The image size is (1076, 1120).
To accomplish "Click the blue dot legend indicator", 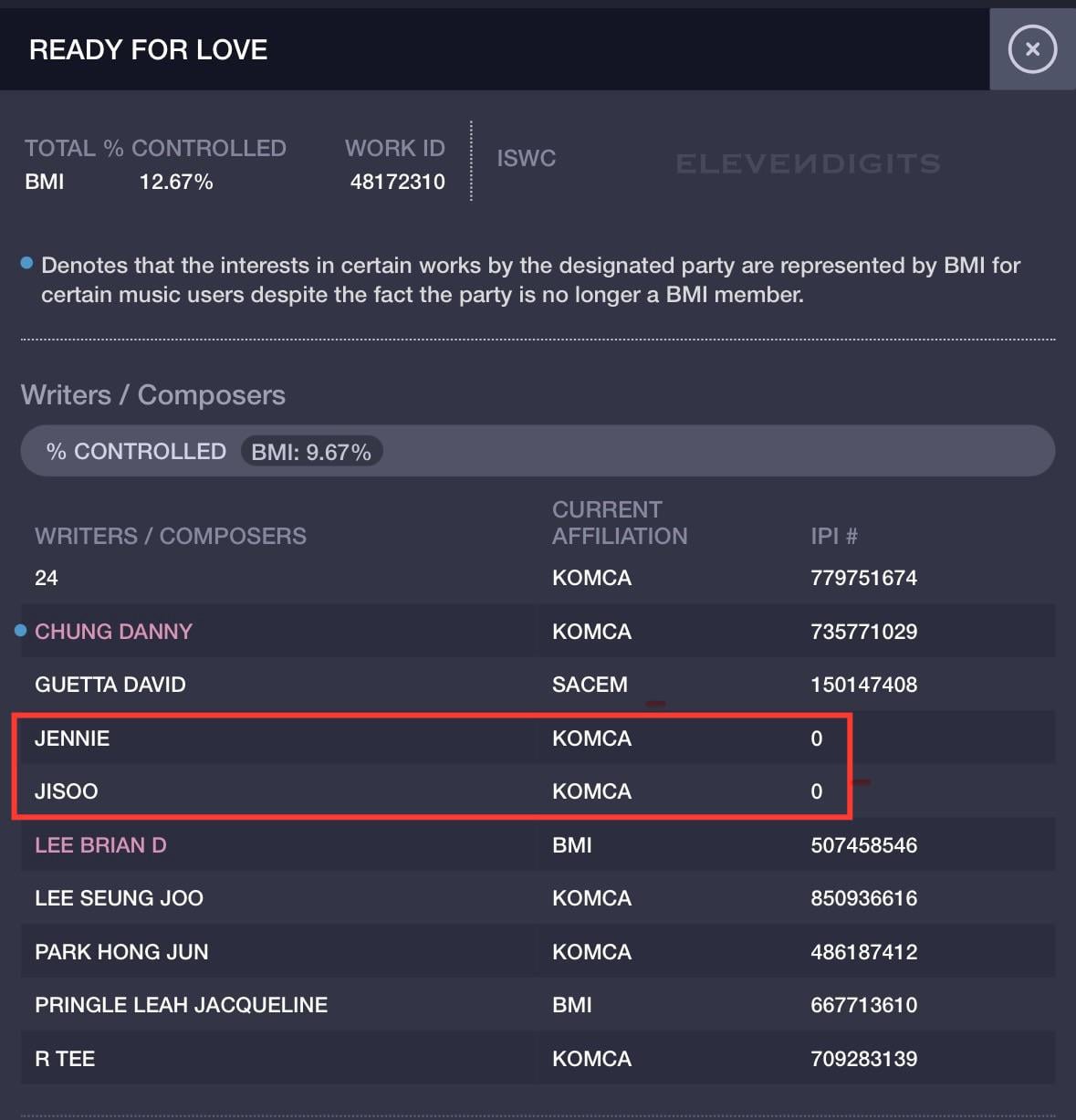I will pyautogui.click(x=27, y=263).
